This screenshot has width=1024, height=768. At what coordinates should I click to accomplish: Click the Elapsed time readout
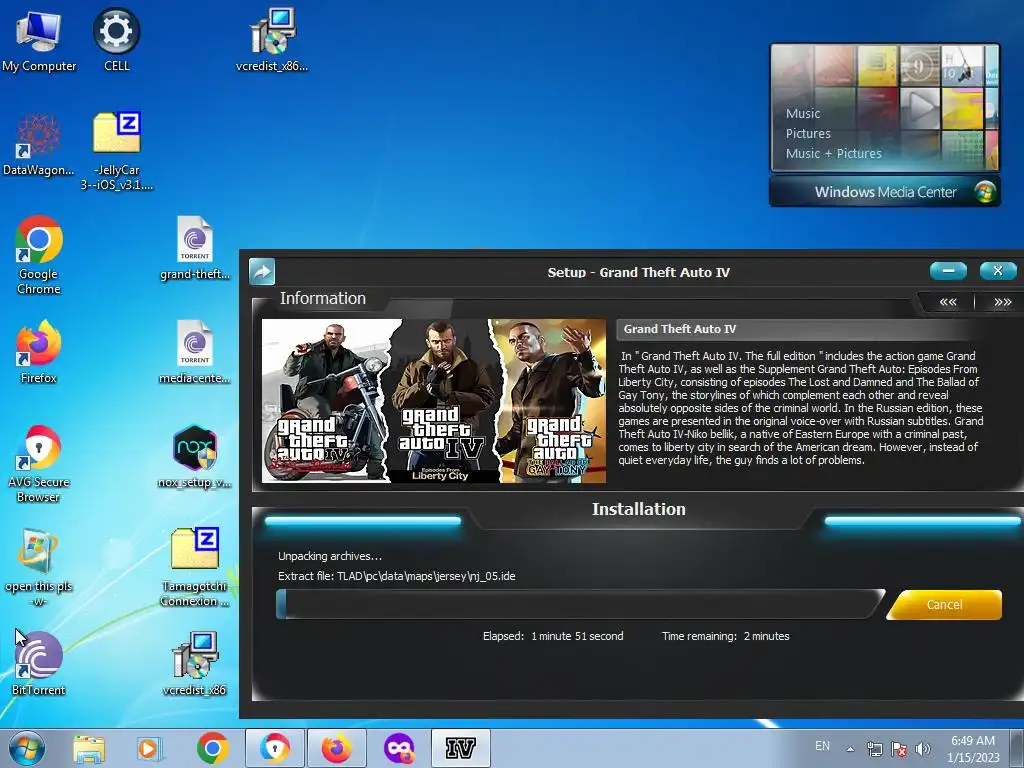[x=552, y=636]
